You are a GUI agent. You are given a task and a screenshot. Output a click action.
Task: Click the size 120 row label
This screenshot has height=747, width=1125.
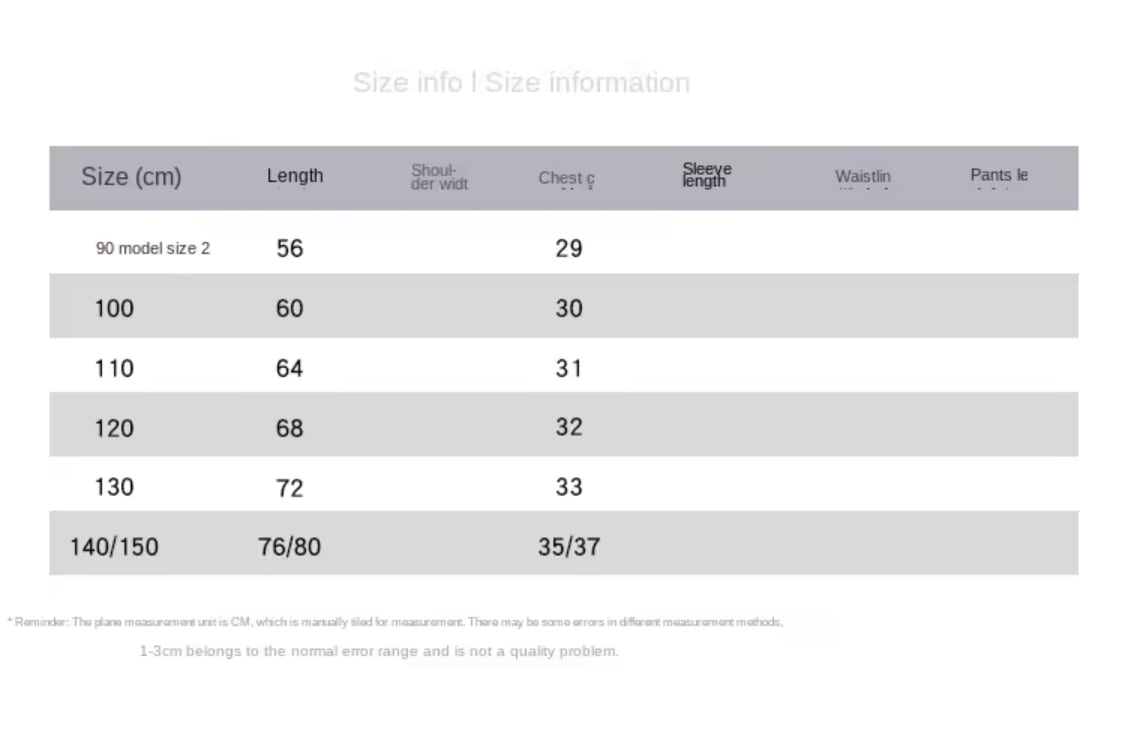pos(114,428)
